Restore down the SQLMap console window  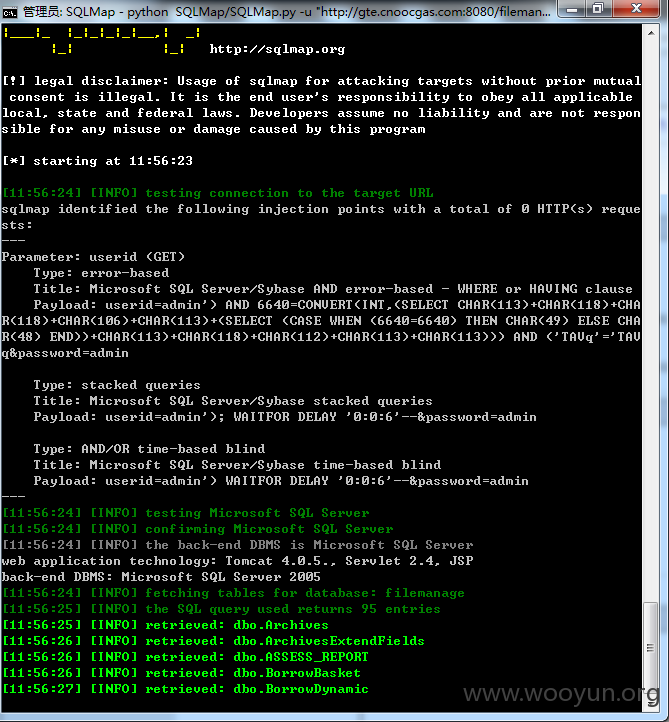pos(598,9)
